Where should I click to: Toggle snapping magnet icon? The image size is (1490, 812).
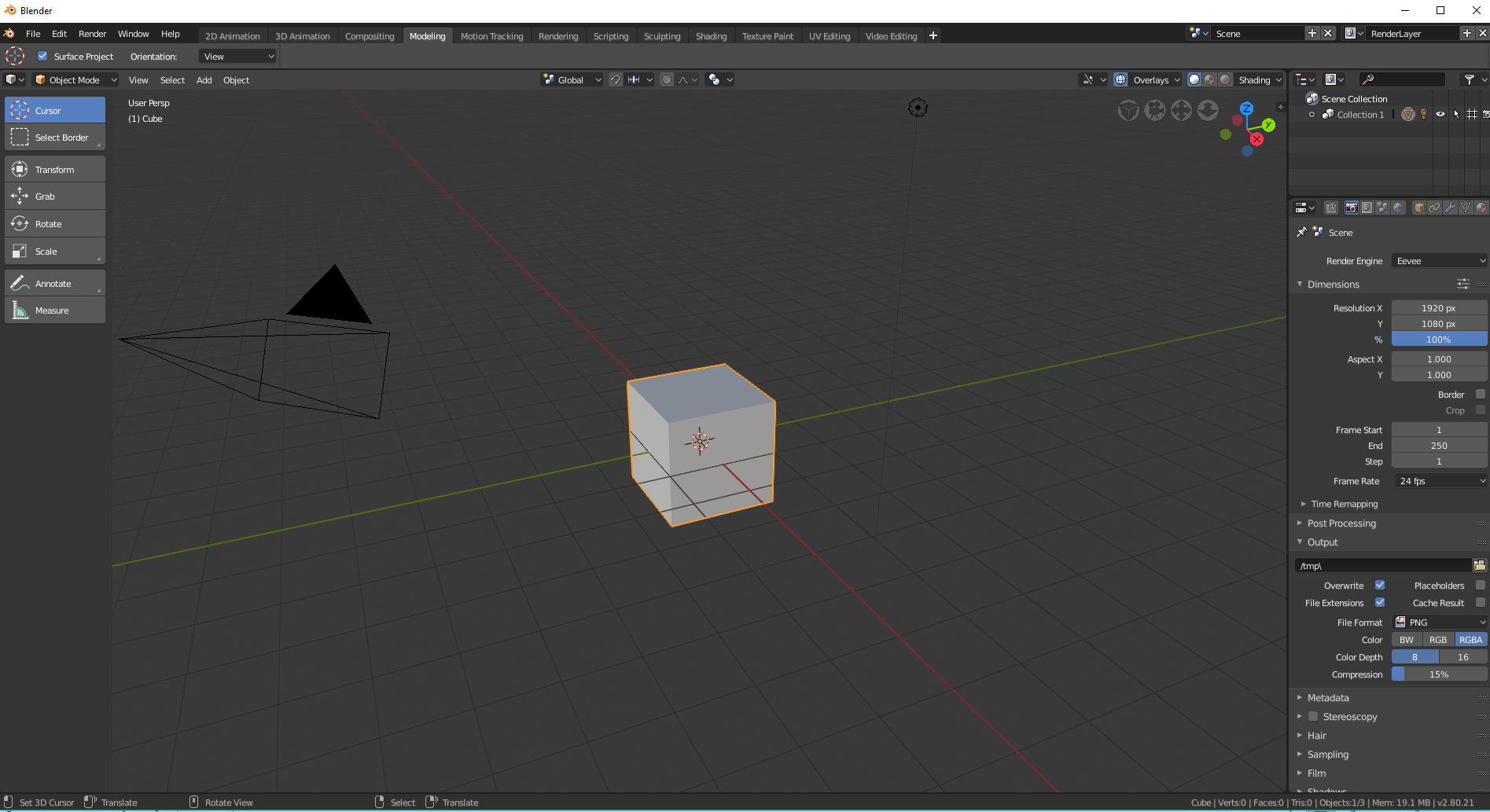tap(616, 79)
